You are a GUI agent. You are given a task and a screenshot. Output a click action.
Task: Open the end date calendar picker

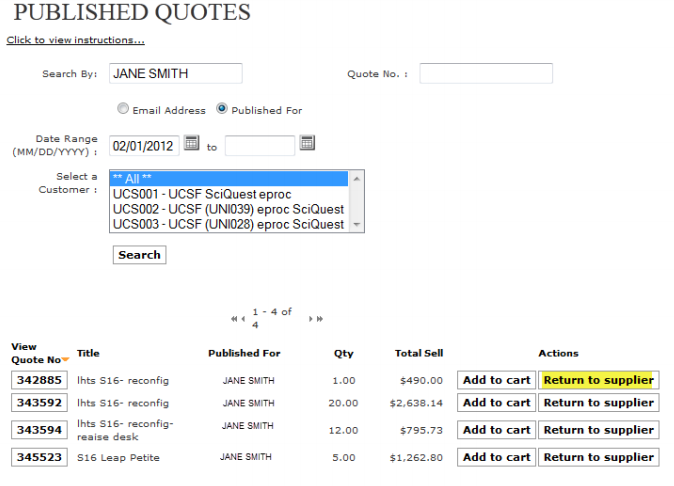[x=307, y=143]
